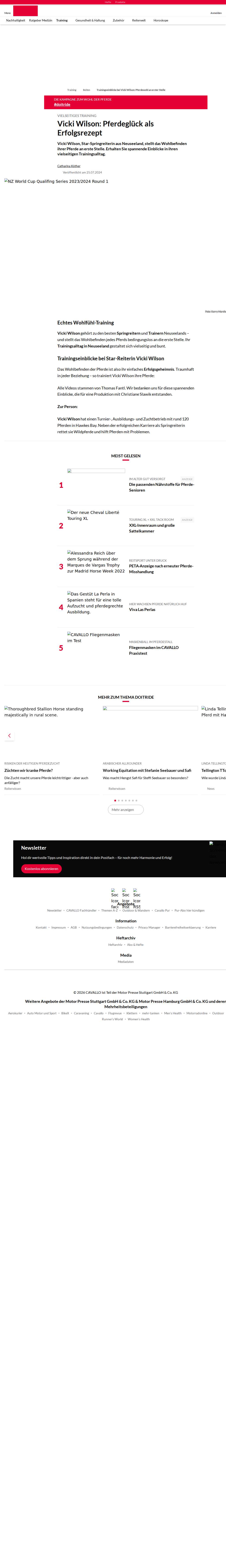This screenshot has width=226, height=1568.
Task: Select the last carousel pagination dot
Action: tap(137, 800)
